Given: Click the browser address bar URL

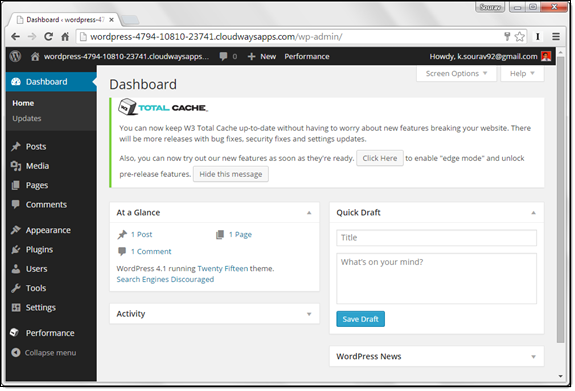Looking at the screenshot, I should (216, 37).
